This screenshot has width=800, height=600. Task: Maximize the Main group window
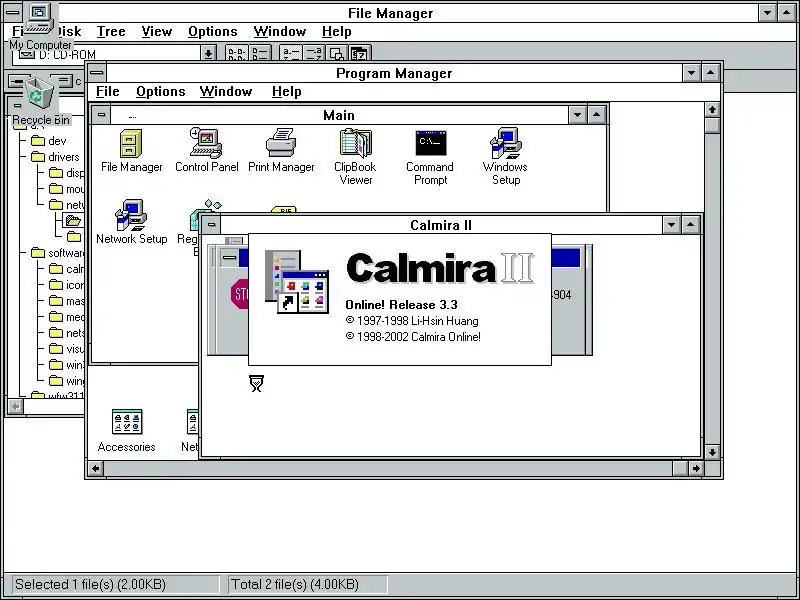596,115
